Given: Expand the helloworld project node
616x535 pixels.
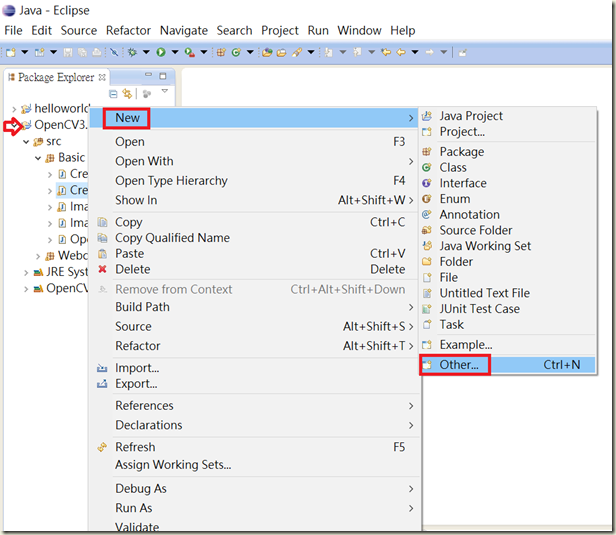Looking at the screenshot, I should [x=14, y=109].
